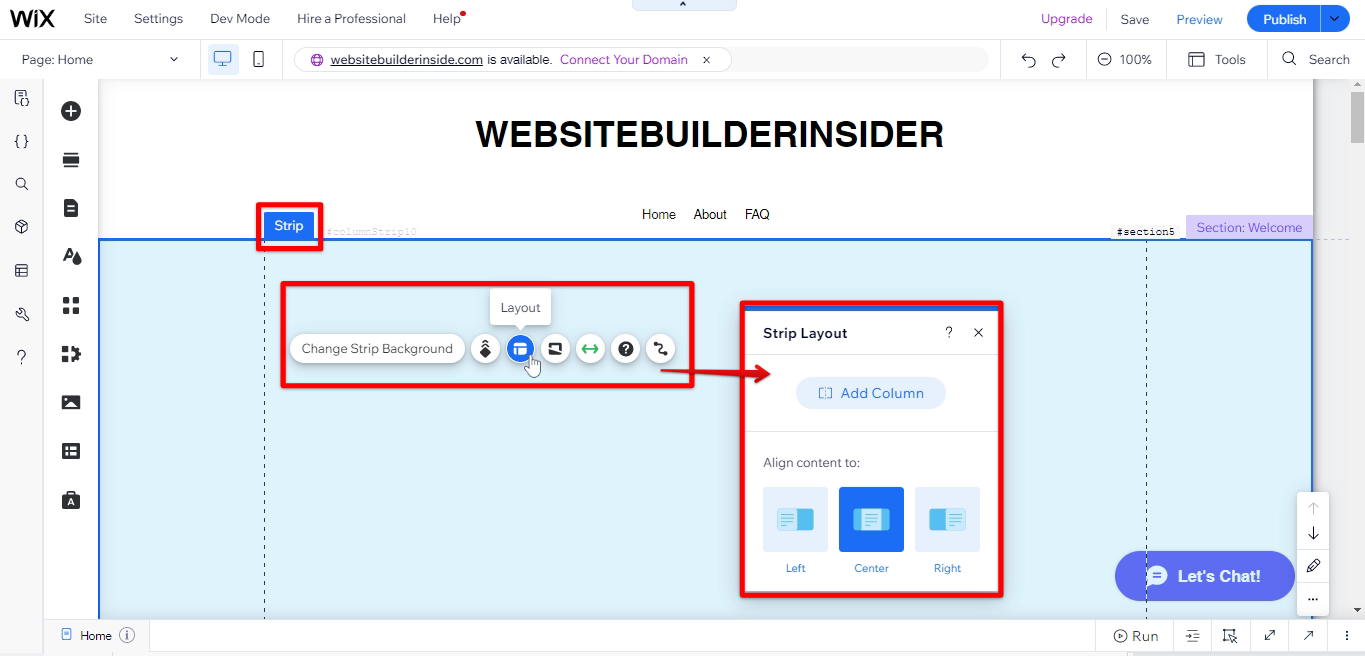The width and height of the screenshot is (1365, 656).
Task: Open the Add Elements plus icon
Action: pos(71,111)
